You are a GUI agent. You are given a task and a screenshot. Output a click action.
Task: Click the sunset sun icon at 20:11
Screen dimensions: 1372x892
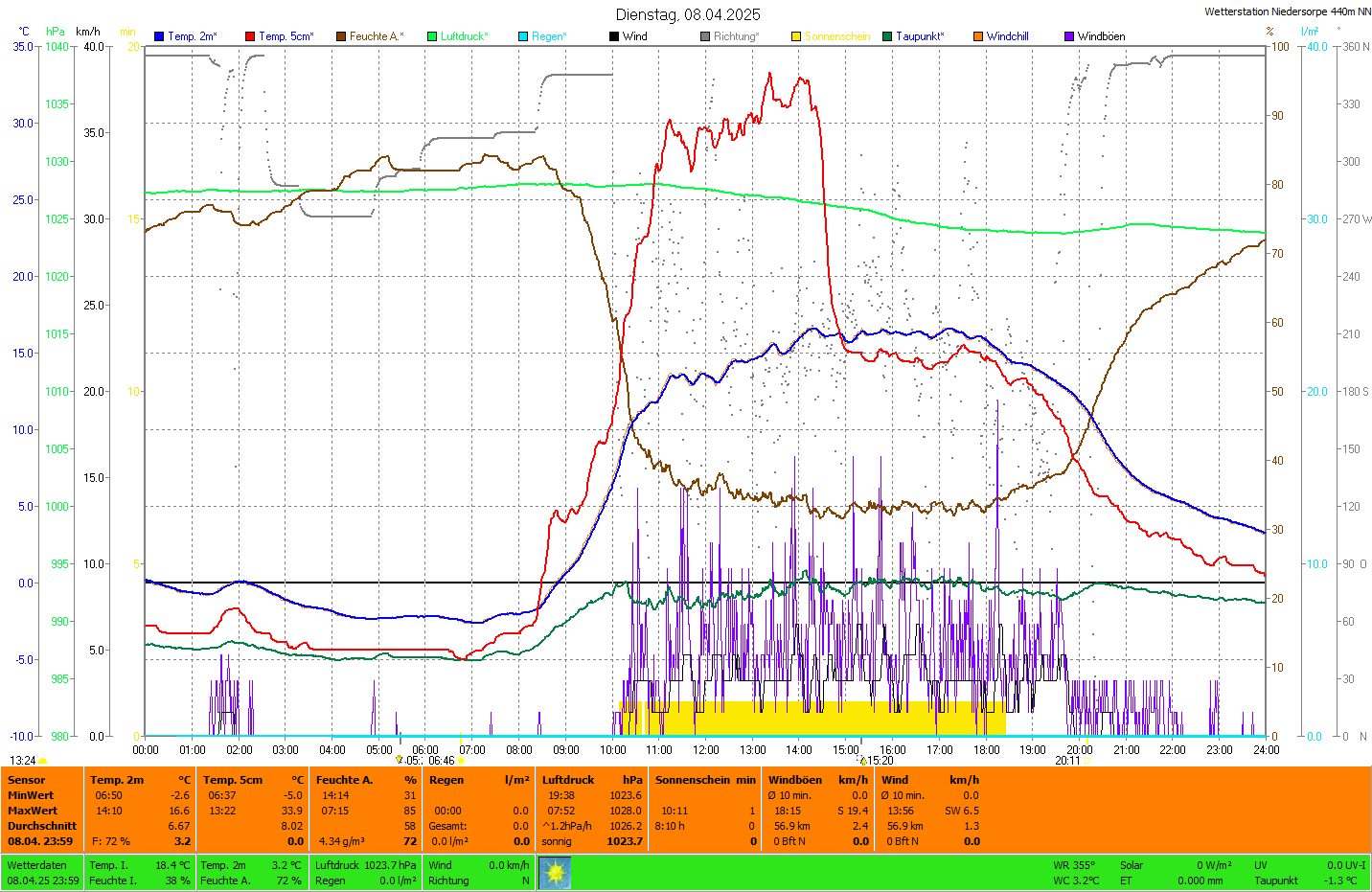point(1086,761)
